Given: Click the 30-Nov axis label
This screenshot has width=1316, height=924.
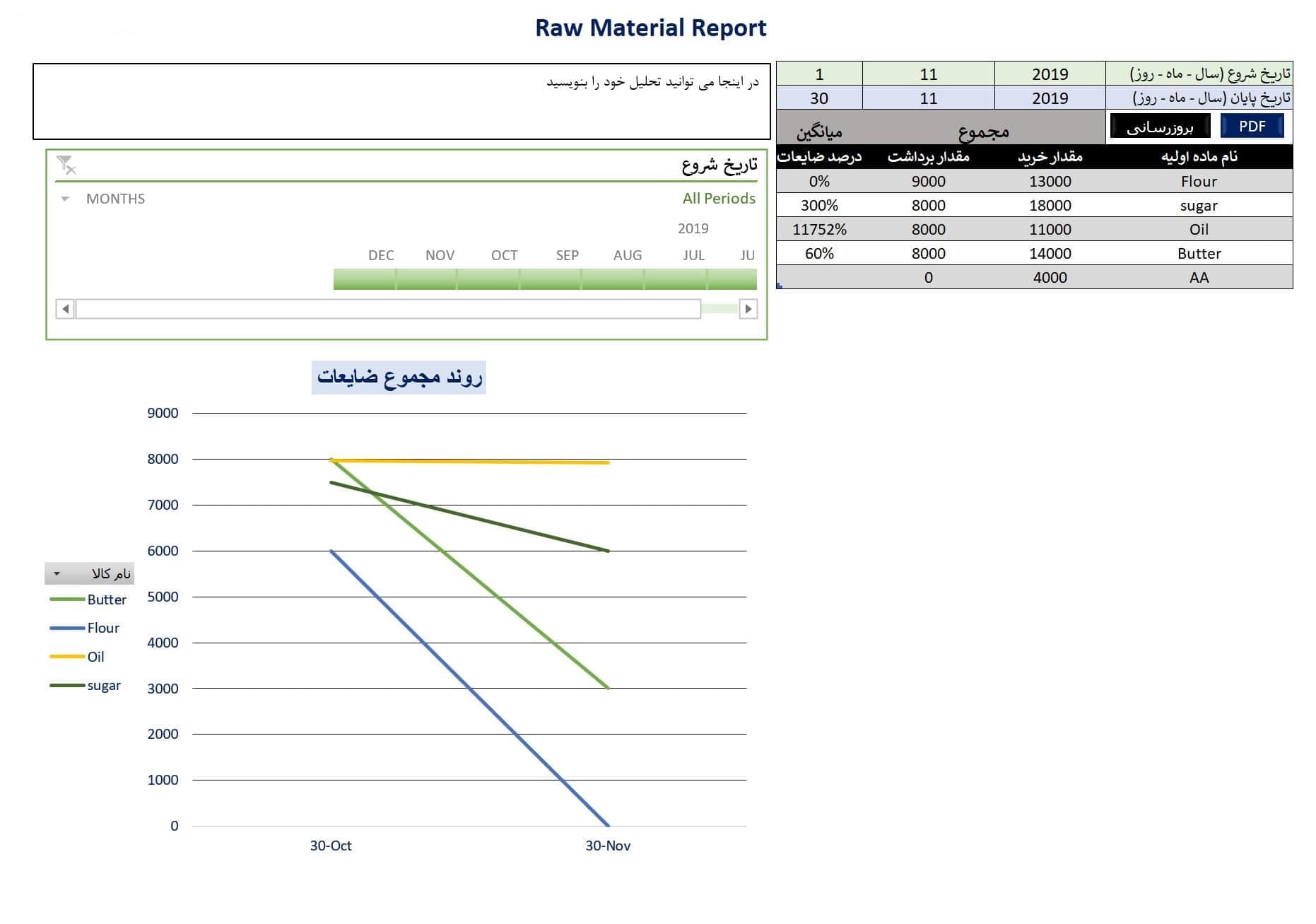Looking at the screenshot, I should coord(608,846).
